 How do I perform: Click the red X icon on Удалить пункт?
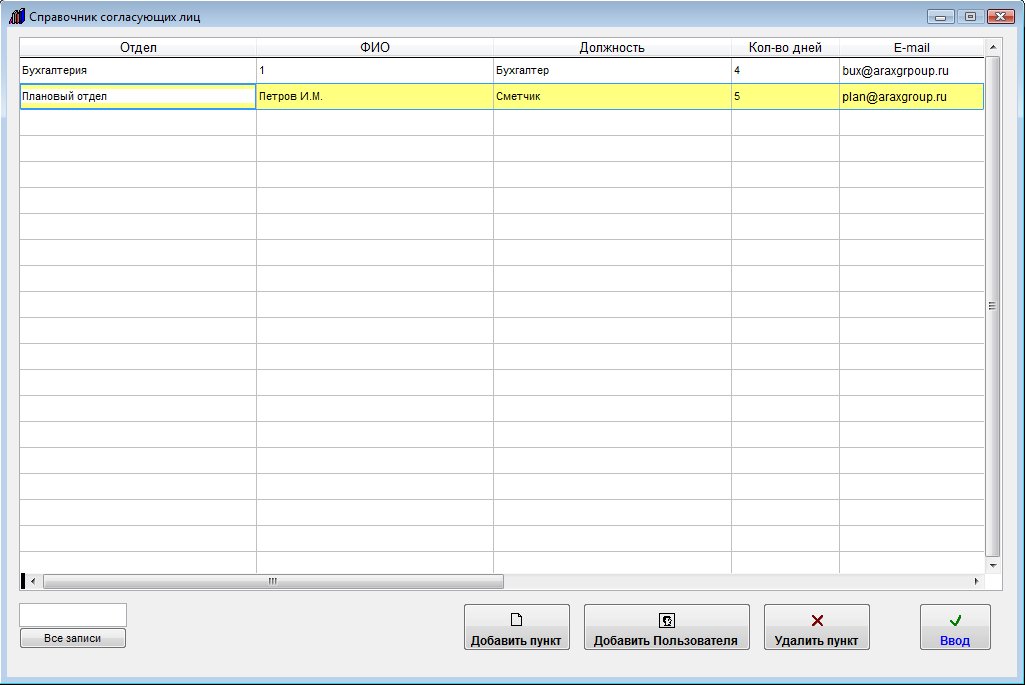tap(817, 620)
